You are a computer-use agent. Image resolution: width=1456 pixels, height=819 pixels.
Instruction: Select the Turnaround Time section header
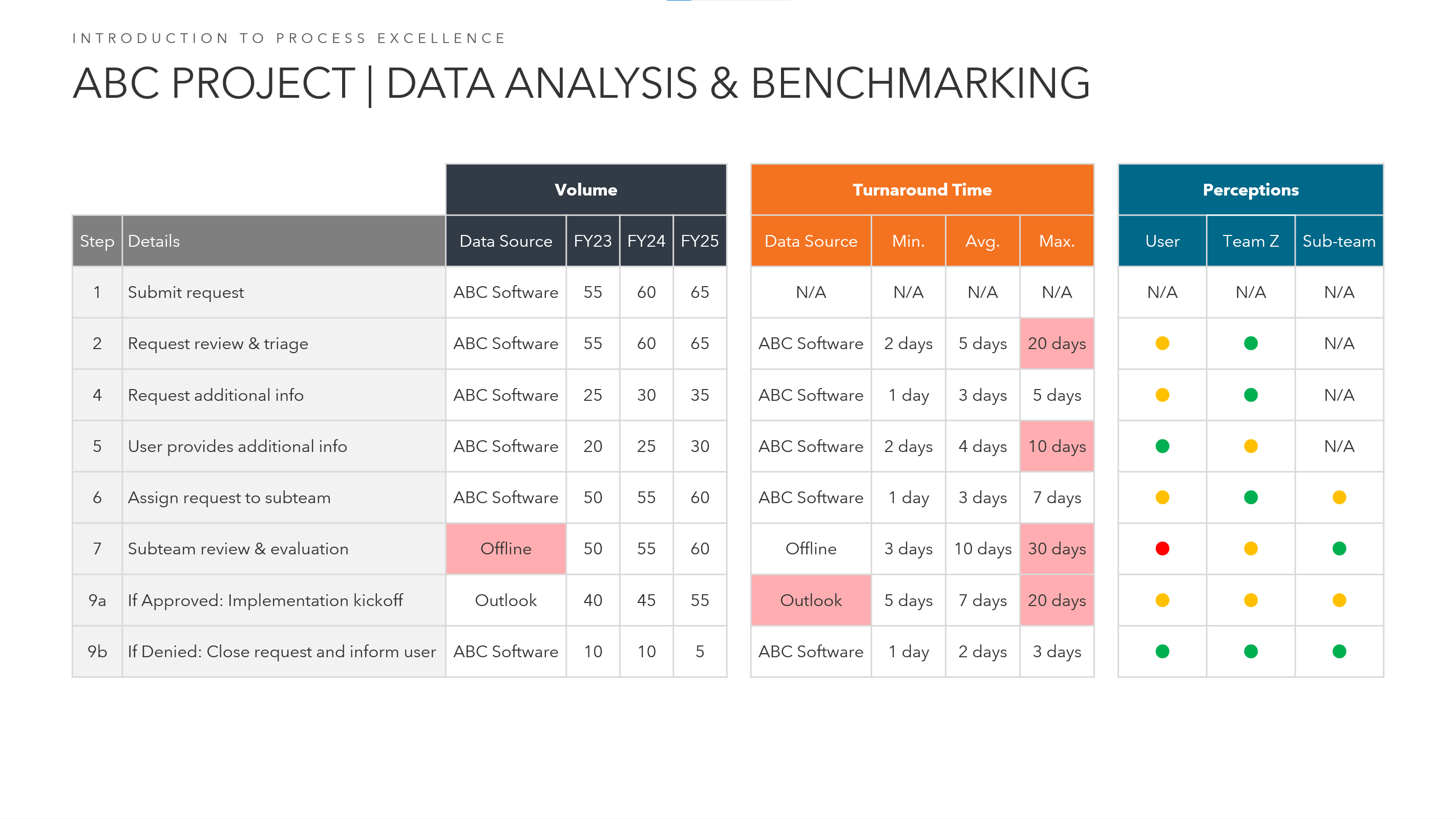[922, 190]
